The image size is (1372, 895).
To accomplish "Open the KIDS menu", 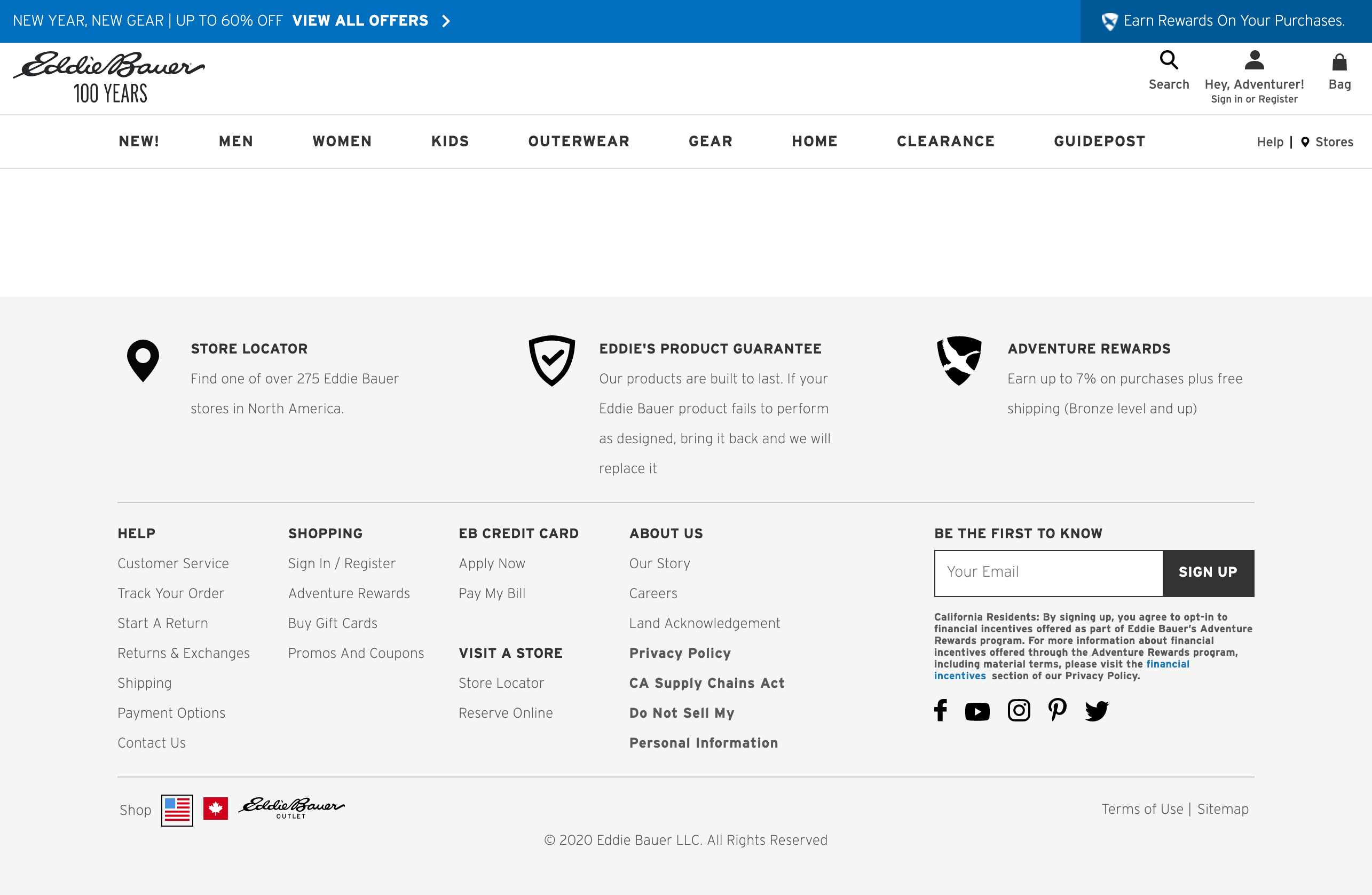I will (x=450, y=142).
